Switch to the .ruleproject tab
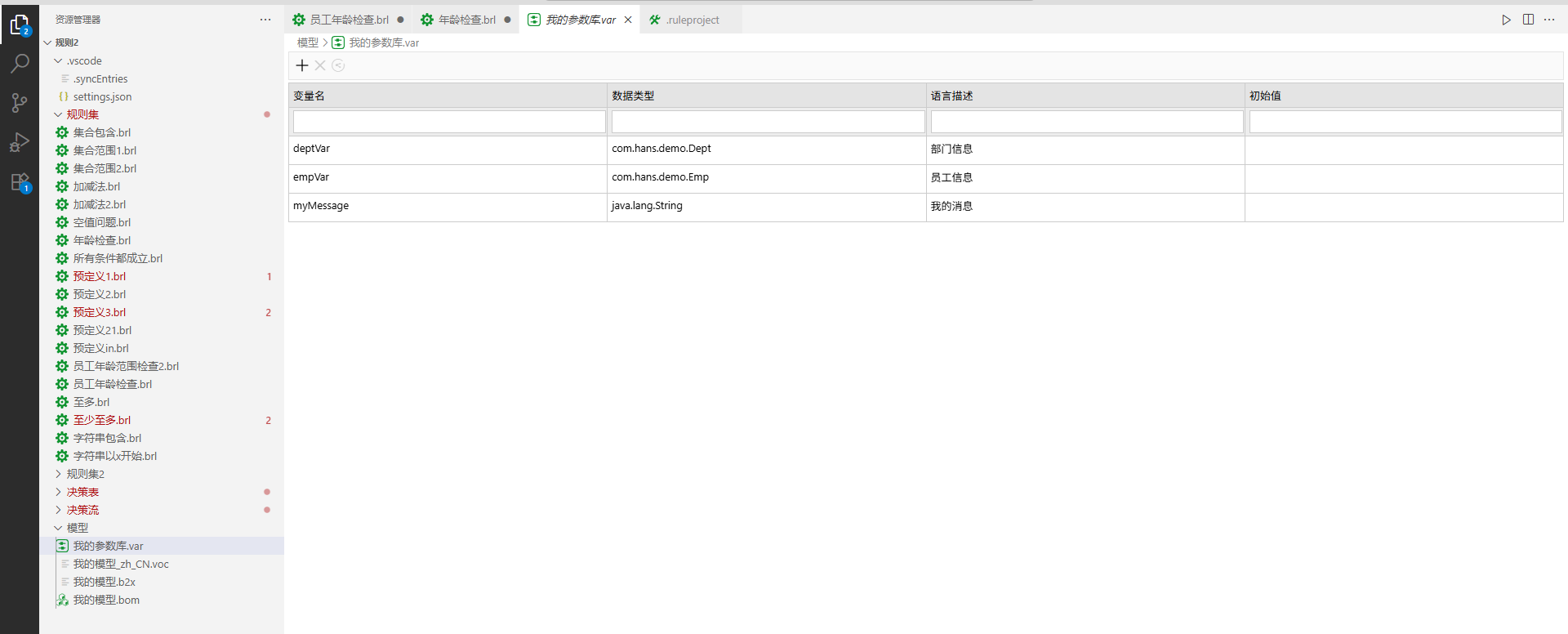The height and width of the screenshot is (634, 1568). pos(692,20)
